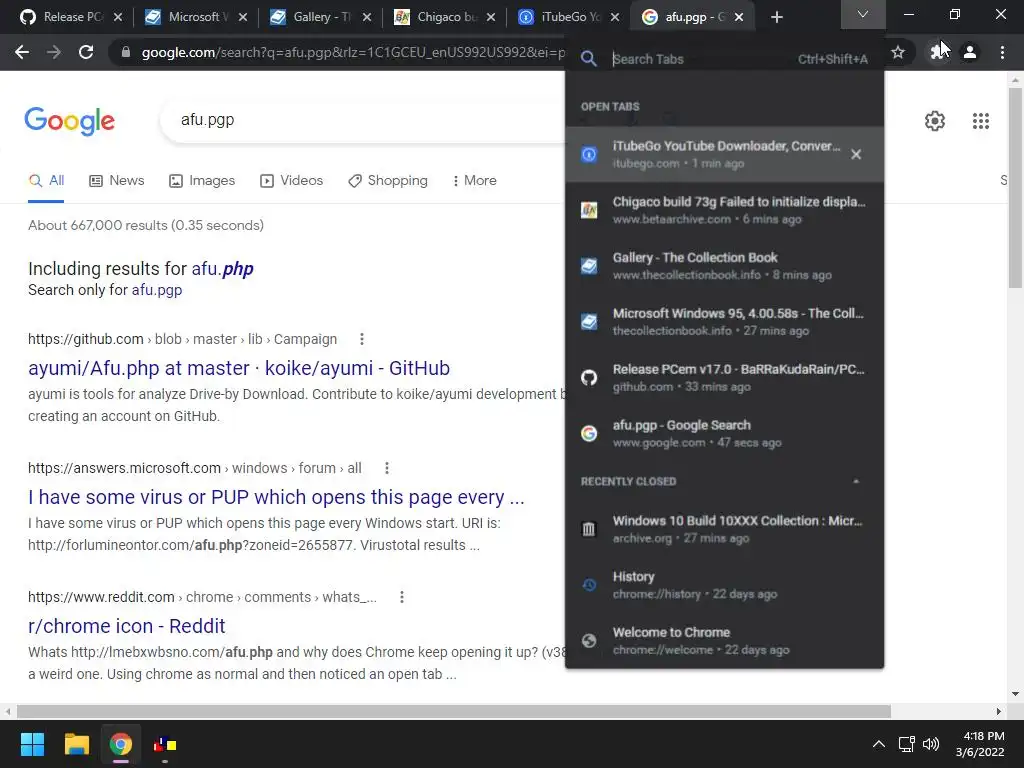
Task: Click the Chrome taskbar icon
Action: point(121,744)
